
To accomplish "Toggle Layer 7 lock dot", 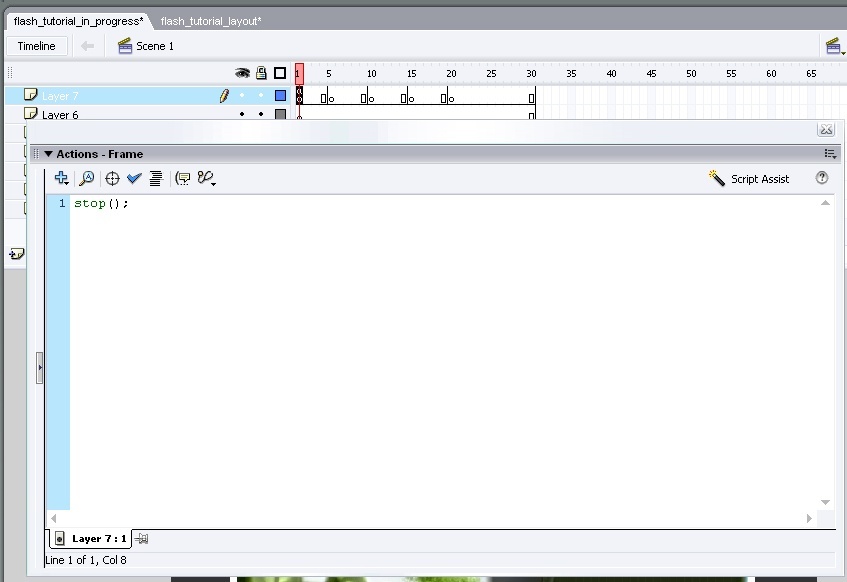I will tap(261, 95).
